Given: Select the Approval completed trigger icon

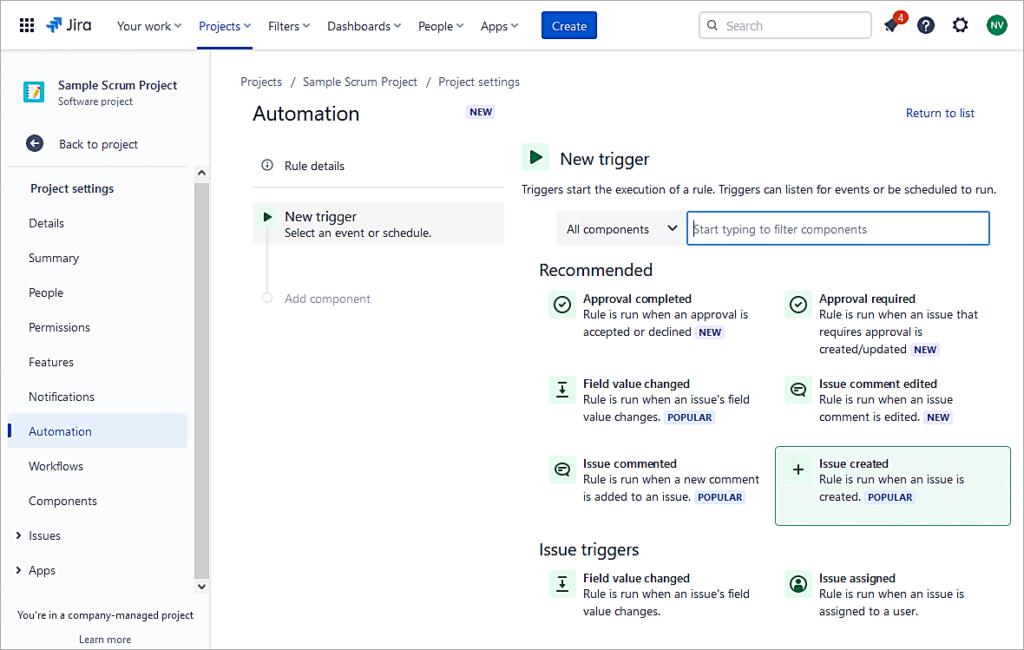Looking at the screenshot, I should click(562, 305).
